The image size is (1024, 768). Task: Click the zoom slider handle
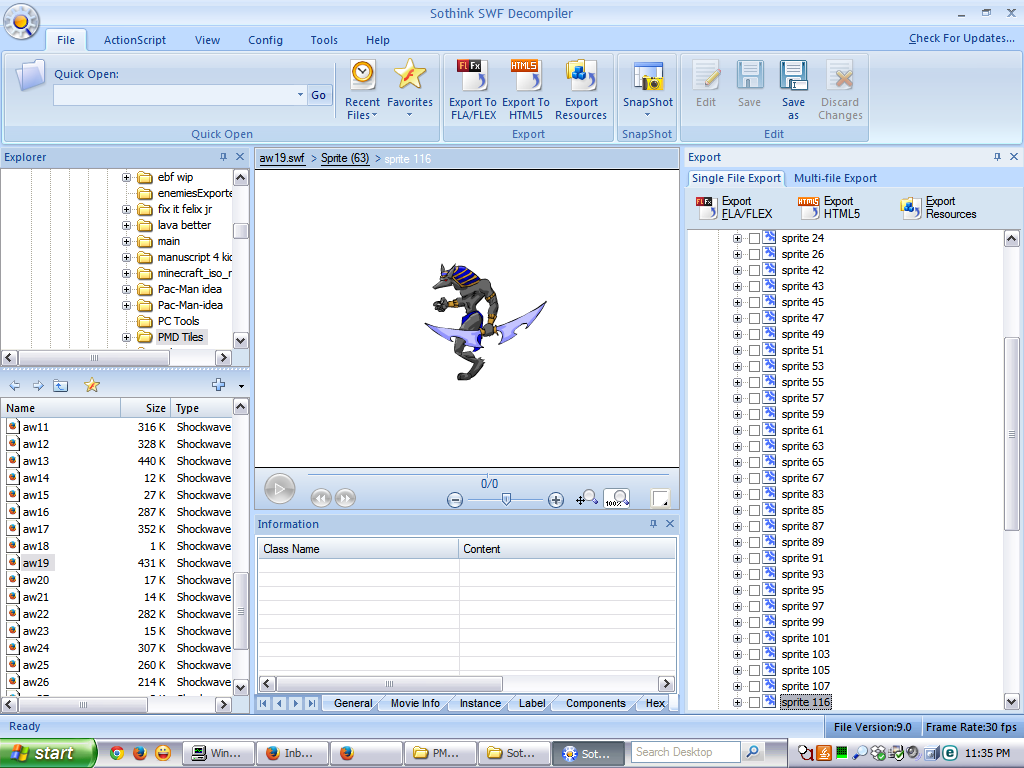click(x=505, y=500)
